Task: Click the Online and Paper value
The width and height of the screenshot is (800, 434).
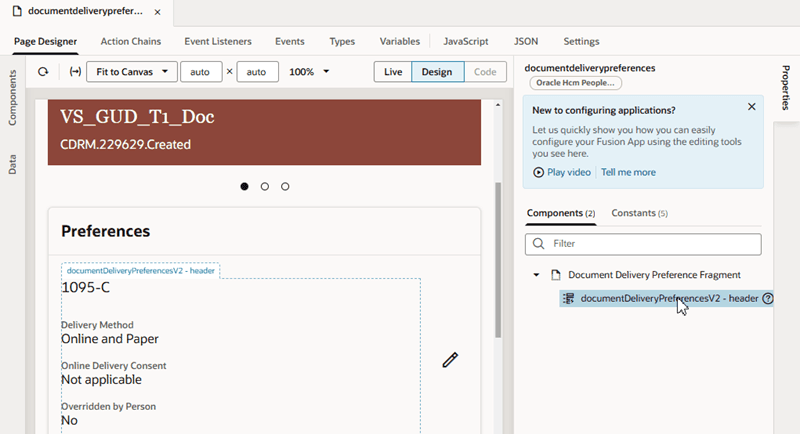Action: [x=110, y=339]
